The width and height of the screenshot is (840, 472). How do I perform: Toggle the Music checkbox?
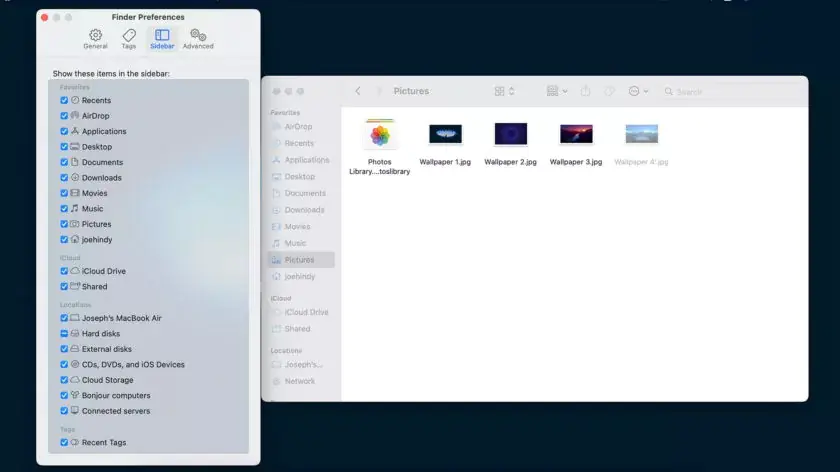tap(64, 209)
